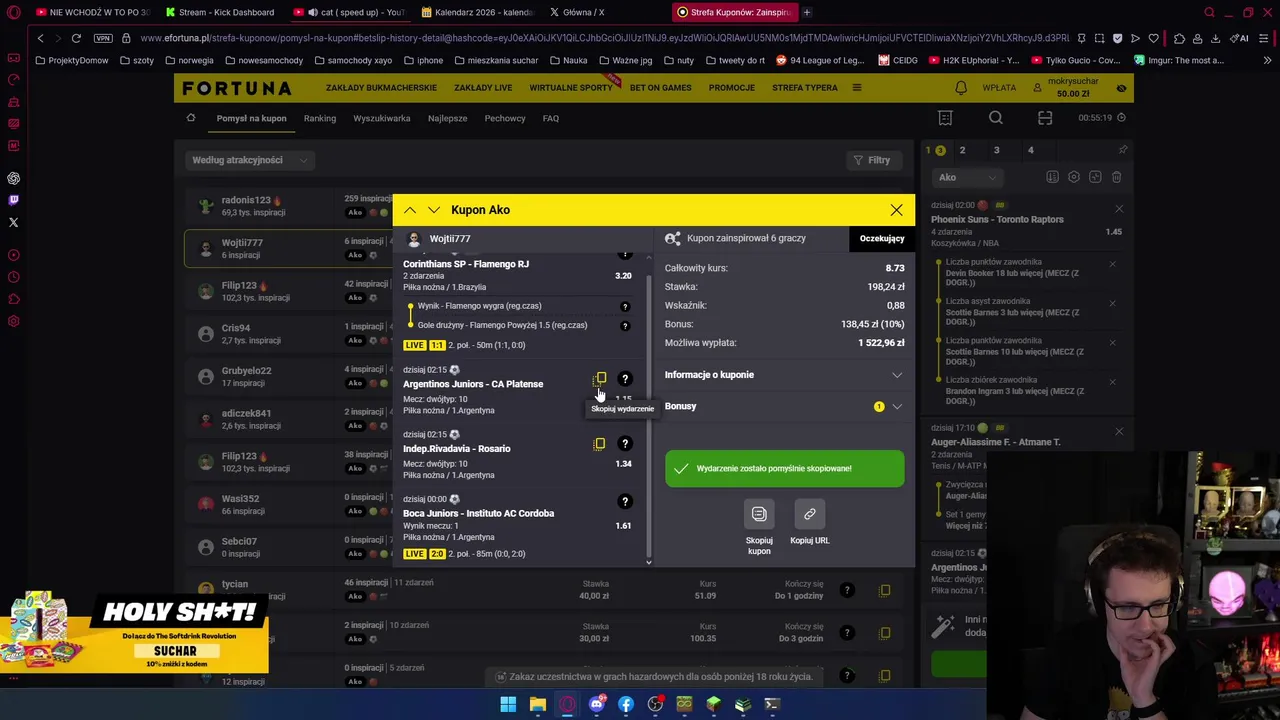Pin the betslip panel
This screenshot has height=720, width=1280.
pyautogui.click(x=1122, y=150)
